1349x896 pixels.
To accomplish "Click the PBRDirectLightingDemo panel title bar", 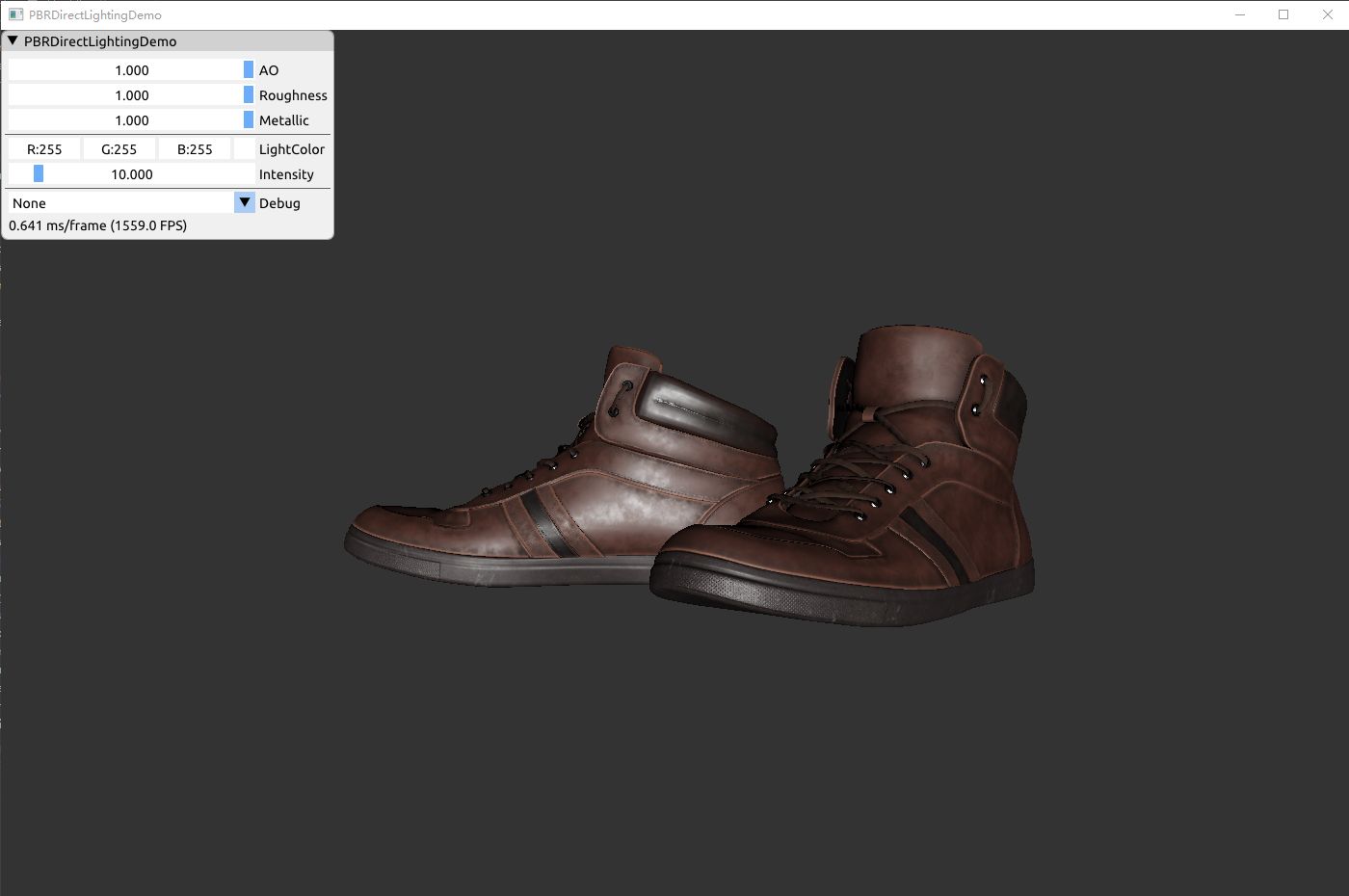I will point(168,41).
